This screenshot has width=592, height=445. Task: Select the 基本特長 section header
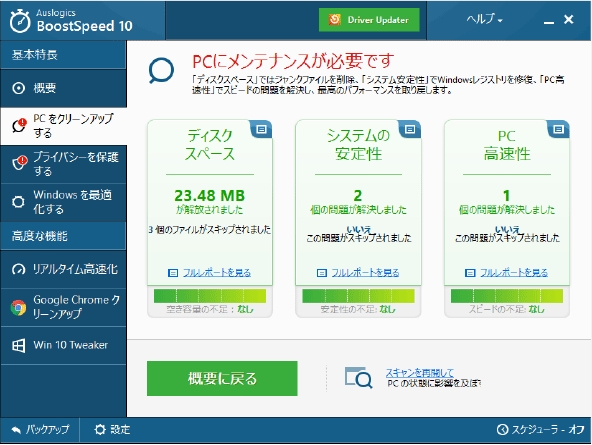(63, 55)
